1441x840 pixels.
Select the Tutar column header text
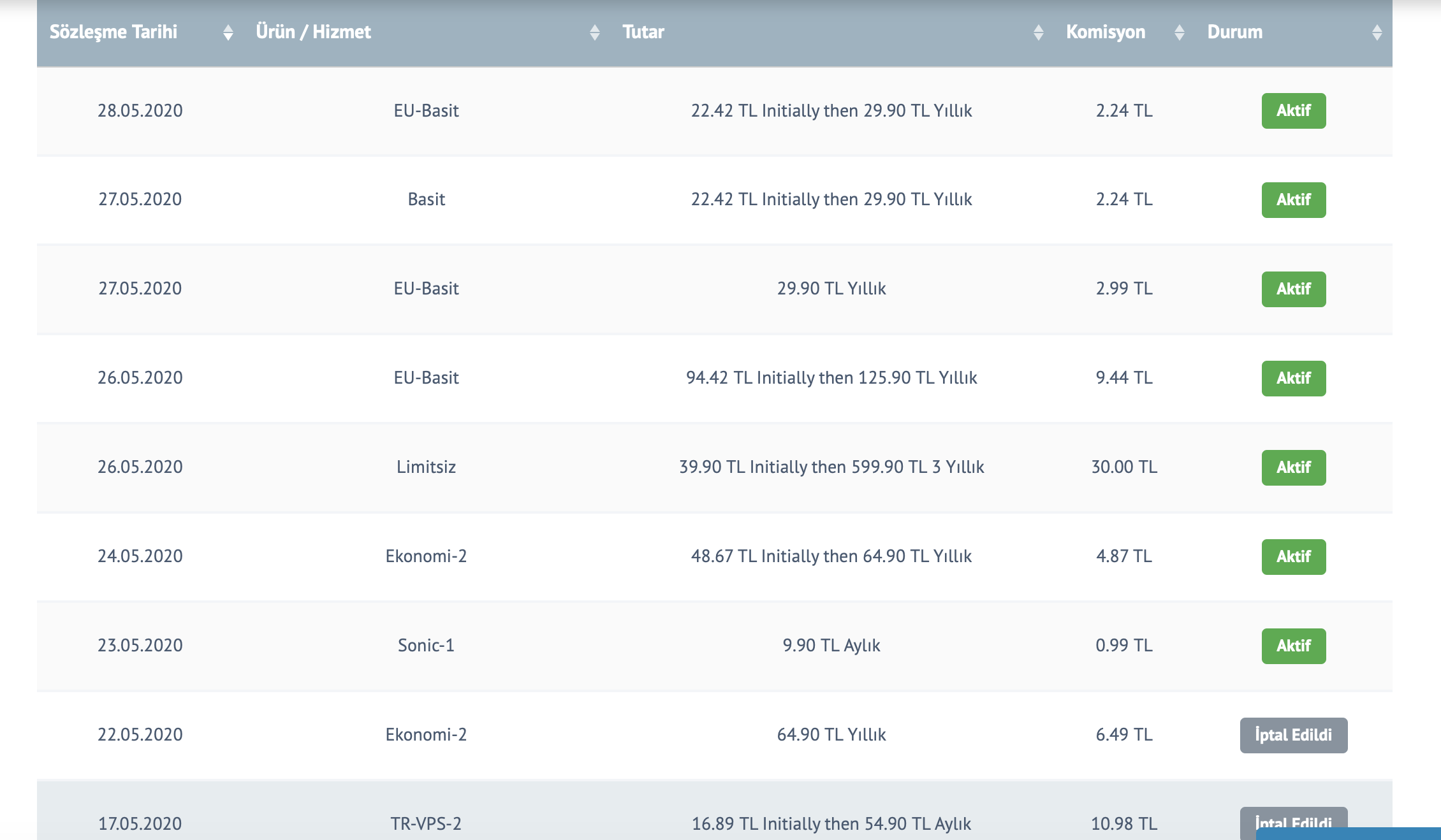click(x=643, y=32)
